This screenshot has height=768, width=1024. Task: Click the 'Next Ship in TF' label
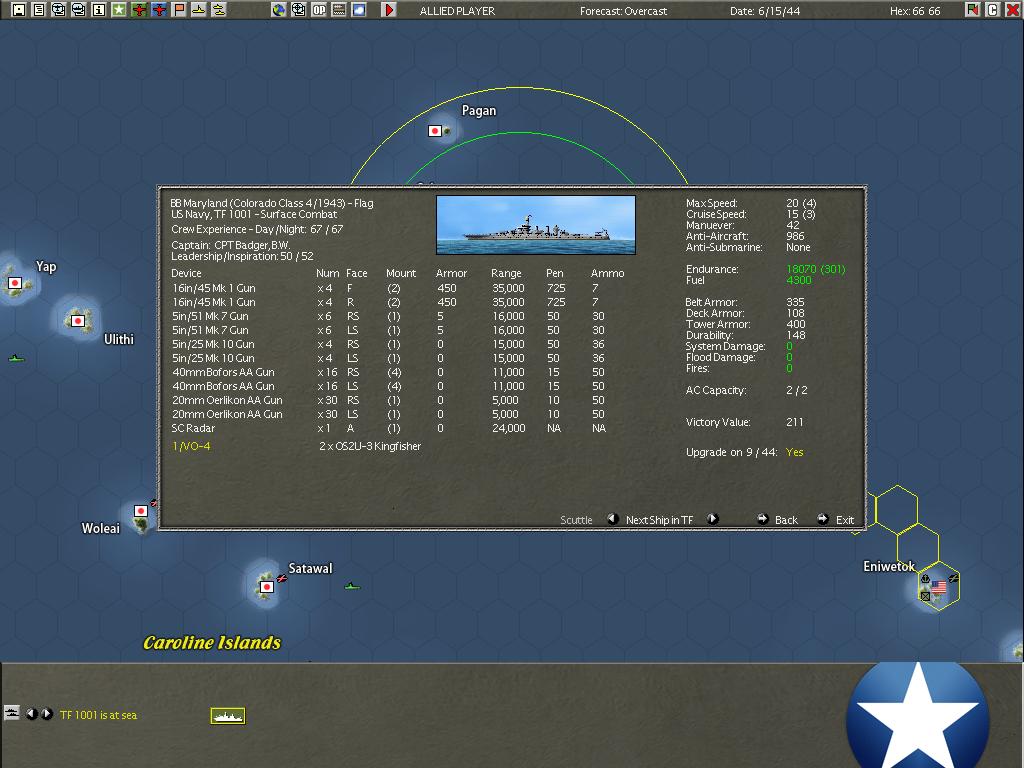tap(659, 520)
